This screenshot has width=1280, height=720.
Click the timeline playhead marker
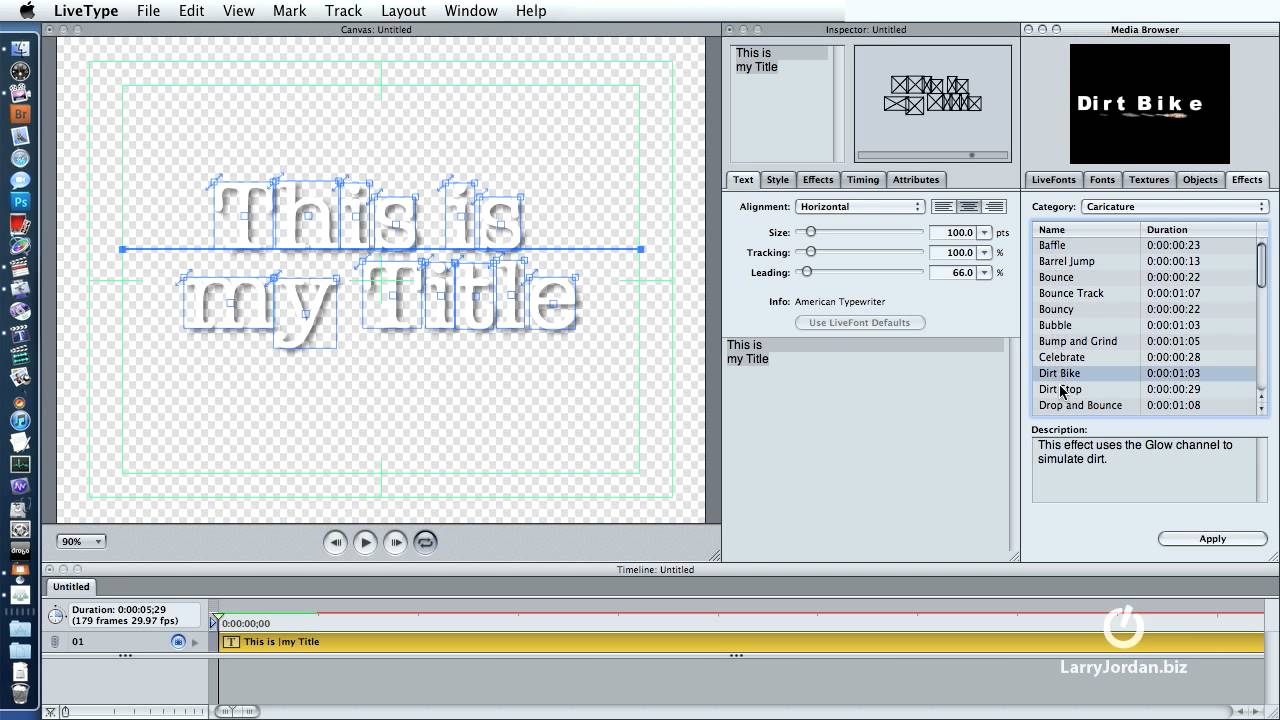(218, 617)
